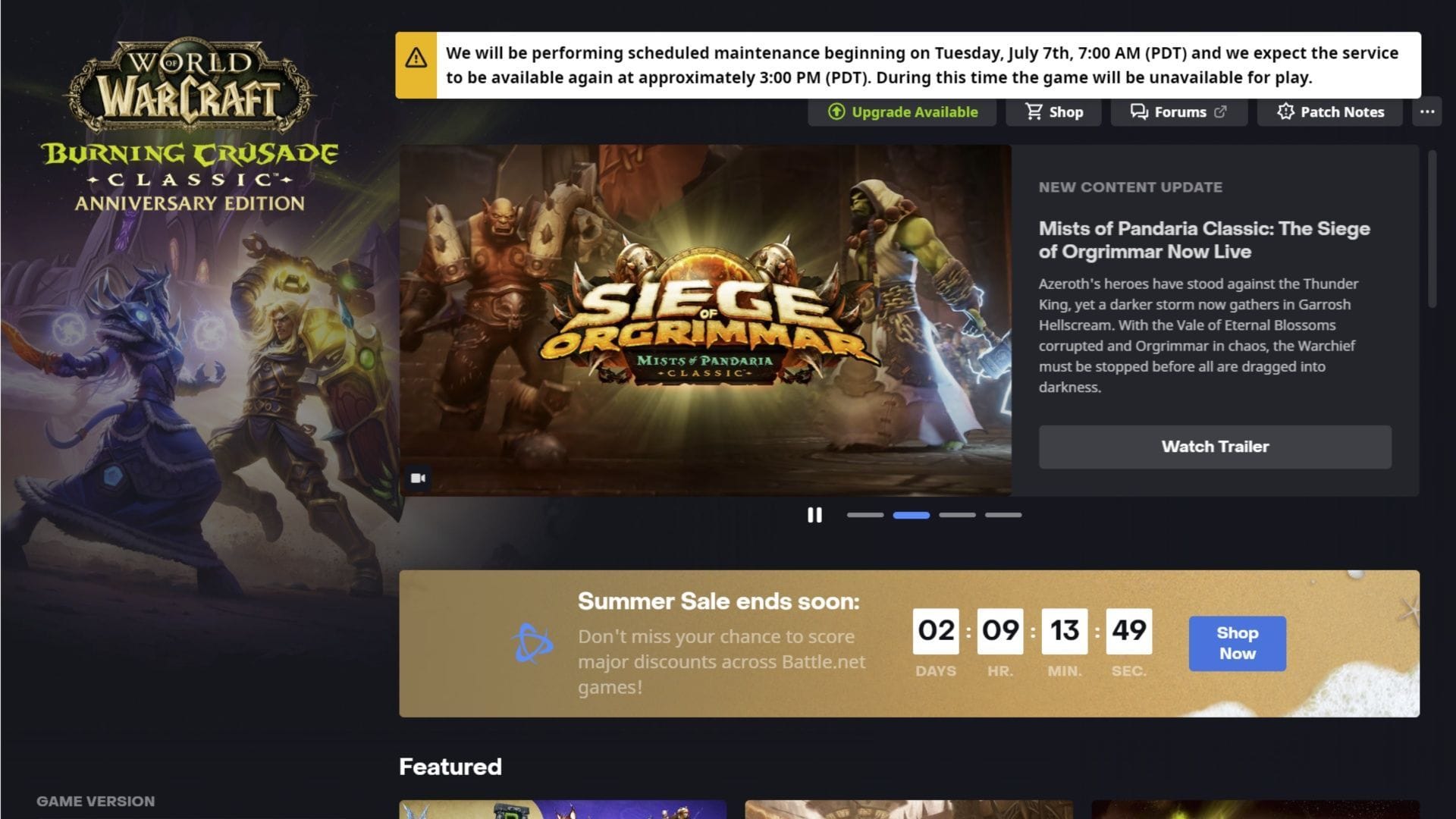Select the active second carousel slide indicator

click(x=912, y=515)
